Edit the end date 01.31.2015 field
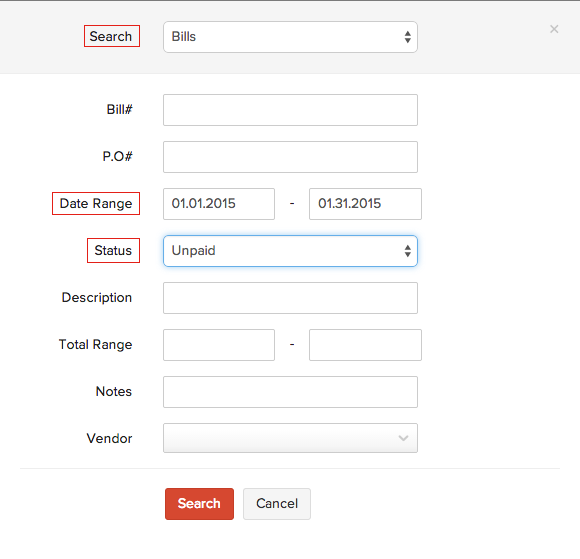This screenshot has width=580, height=559. (365, 204)
